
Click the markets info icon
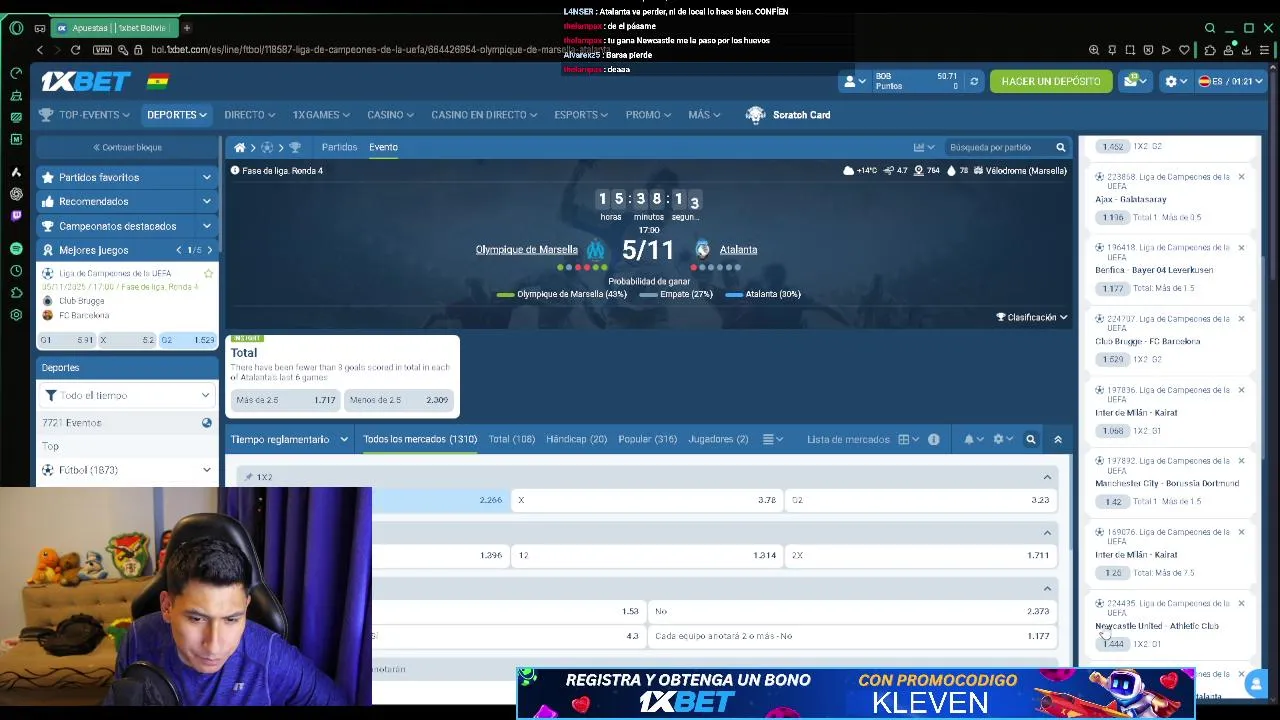click(933, 439)
